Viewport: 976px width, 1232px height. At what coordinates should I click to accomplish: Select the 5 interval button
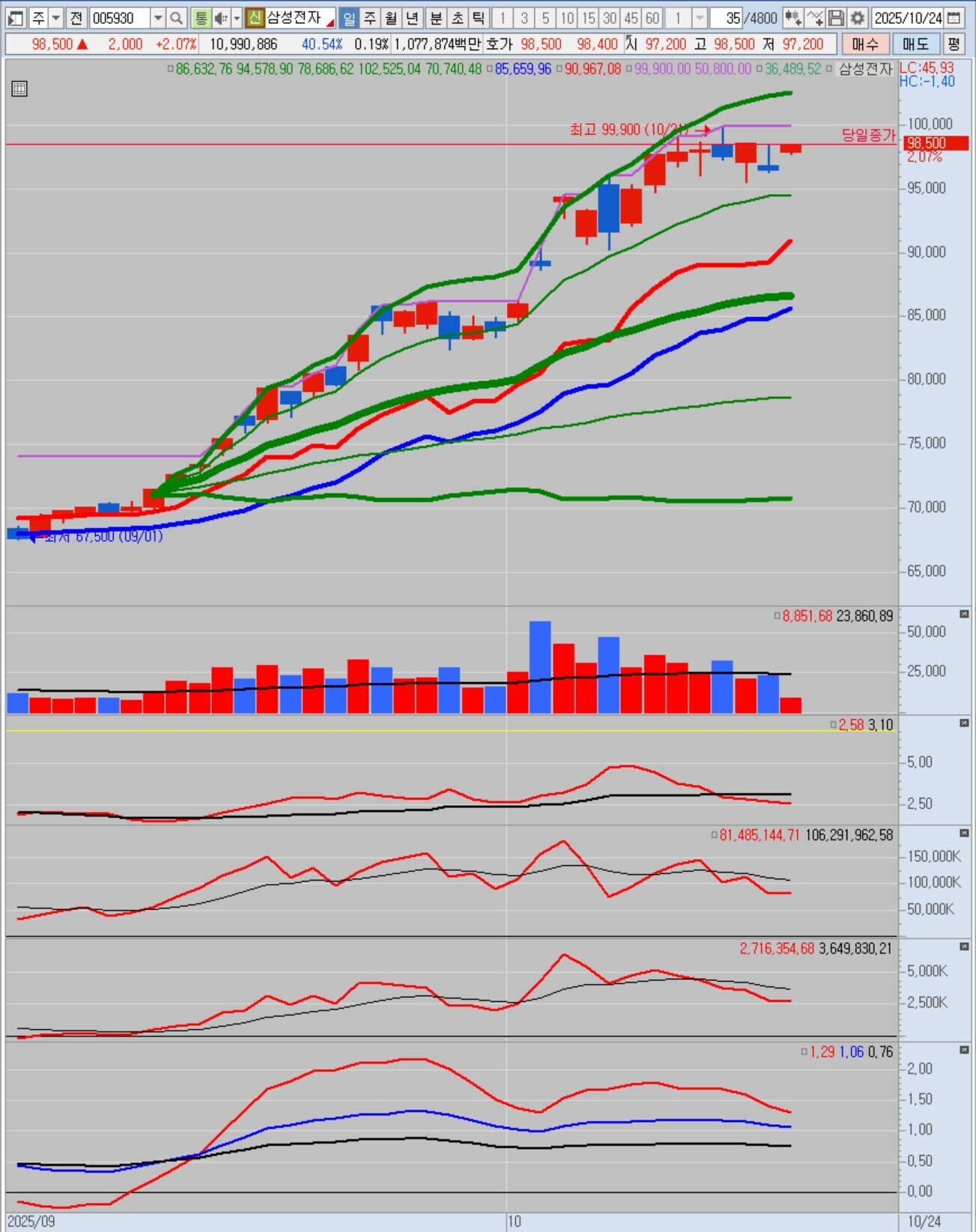[x=545, y=18]
